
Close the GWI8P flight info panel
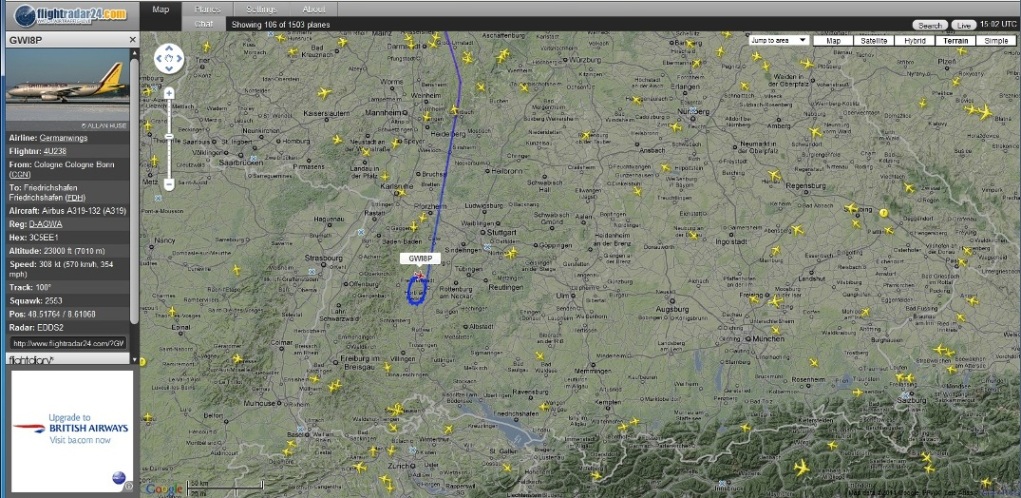132,40
